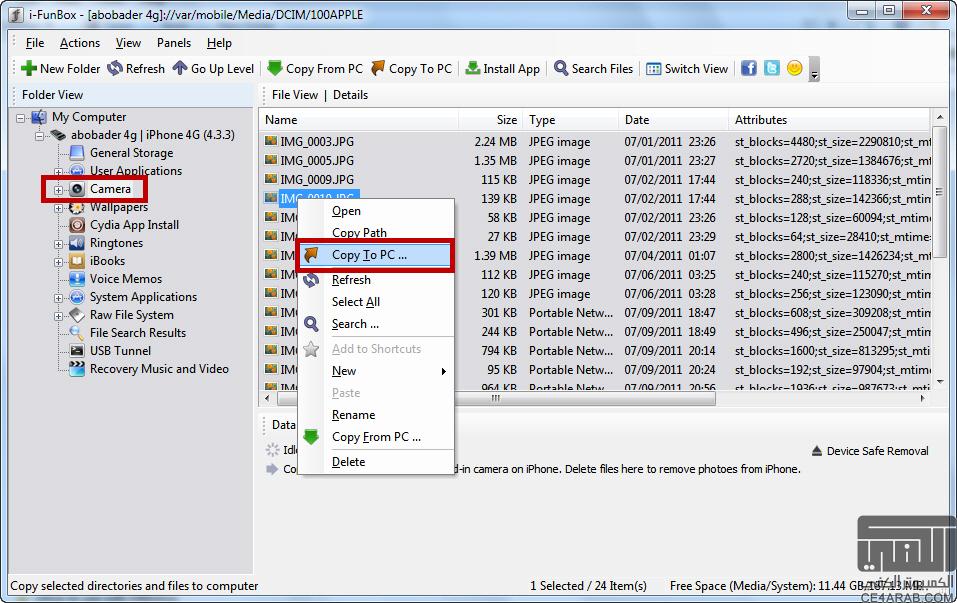Sort files by the Type column header
This screenshot has height=603, width=957.
click(x=570, y=120)
